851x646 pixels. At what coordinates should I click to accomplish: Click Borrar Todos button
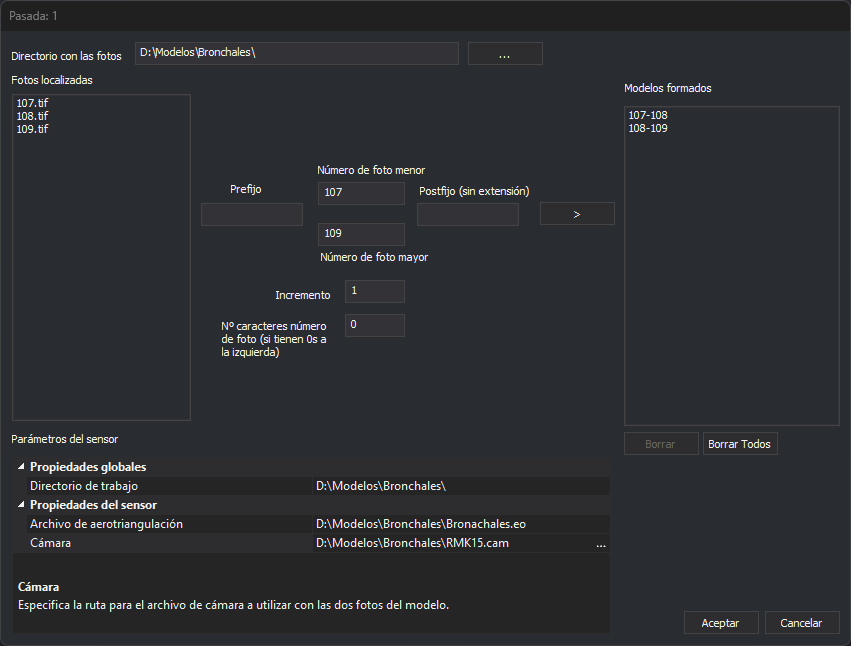pos(740,444)
